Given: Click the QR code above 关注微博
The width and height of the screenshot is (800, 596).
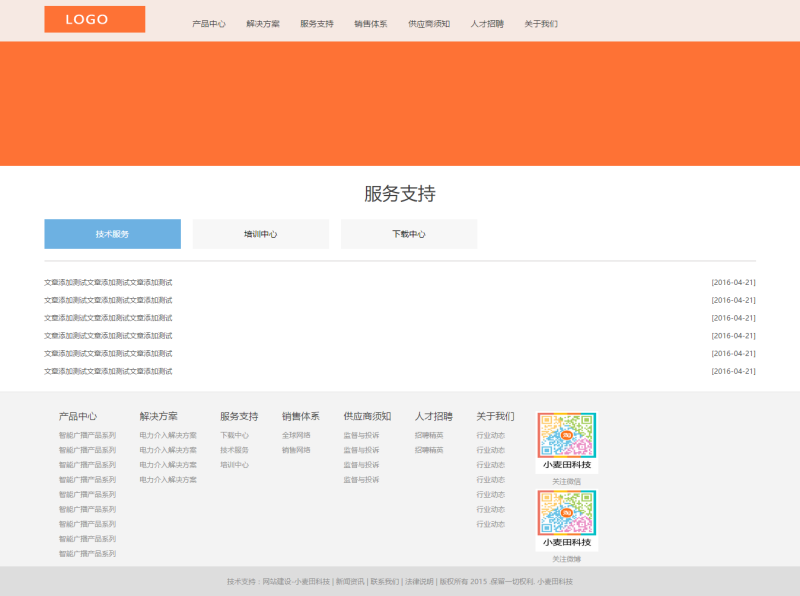Looking at the screenshot, I should click(567, 520).
